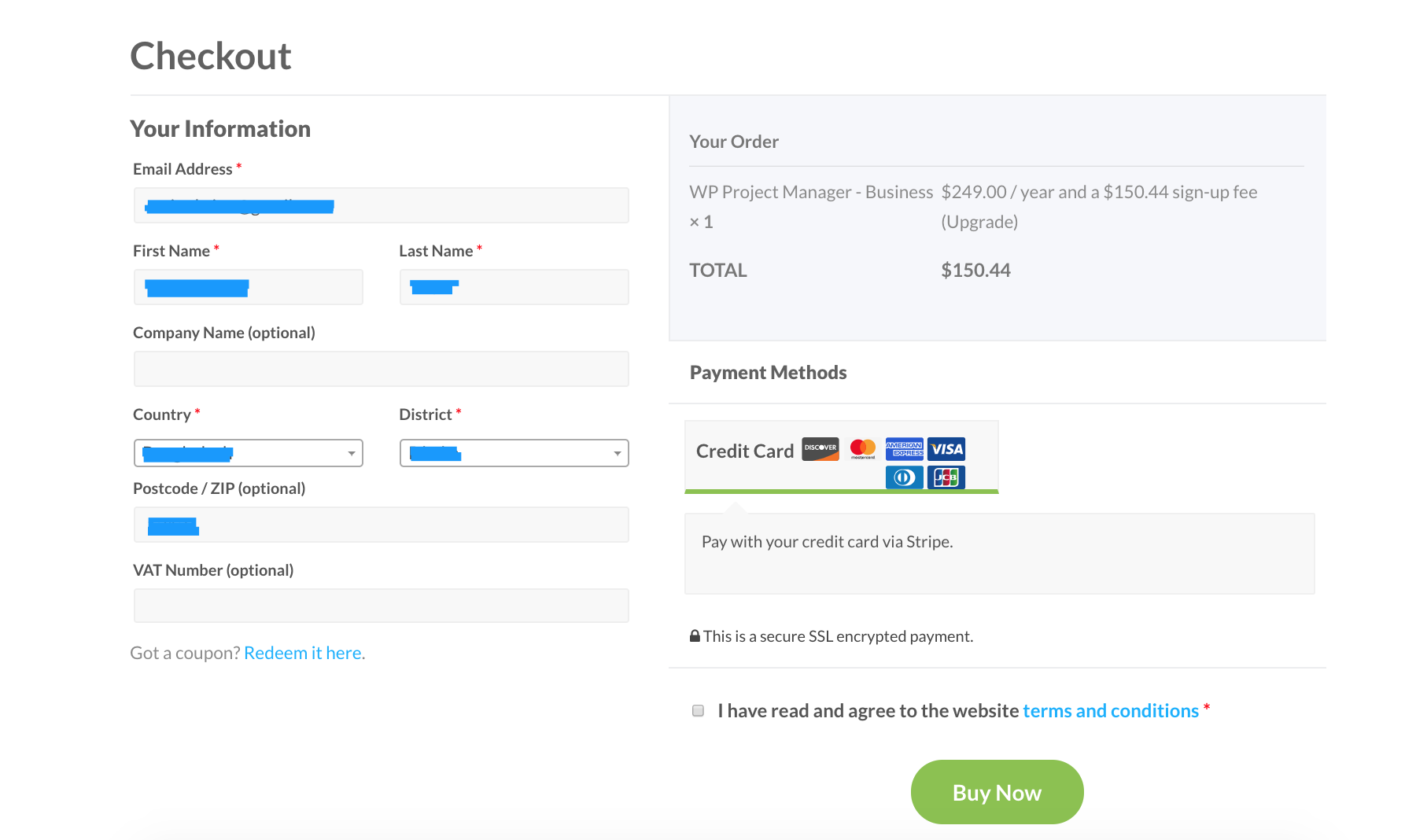The image size is (1416, 840).
Task: Toggle the agreement checkbox next to terms text
Action: pos(697,710)
